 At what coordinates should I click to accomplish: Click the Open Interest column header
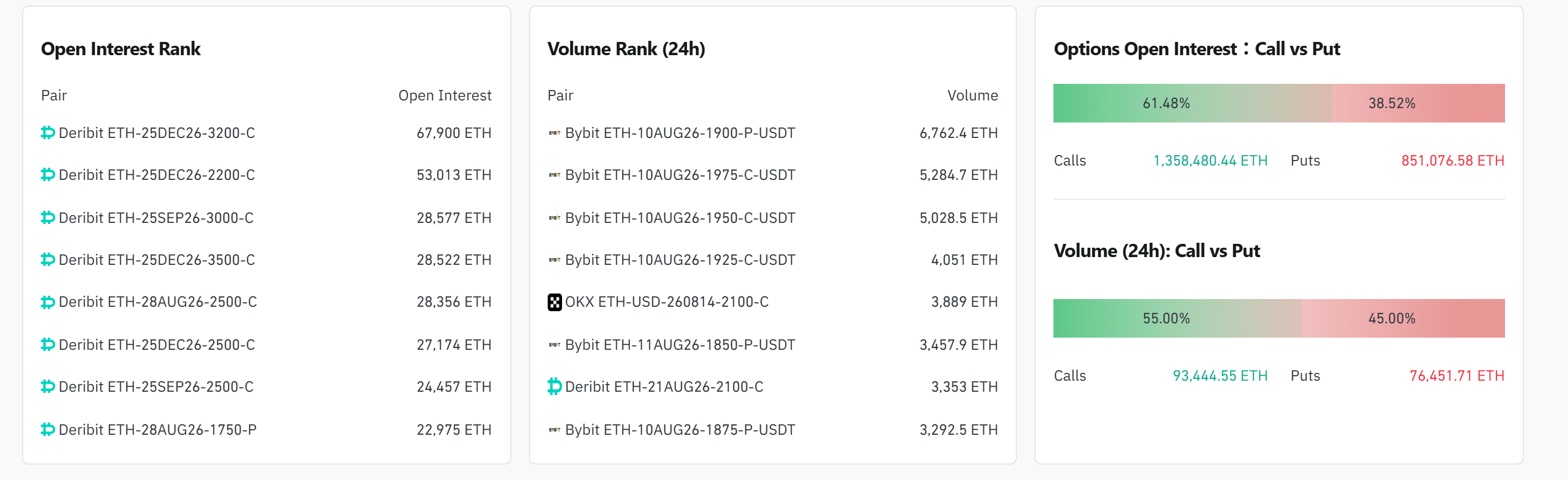(x=445, y=95)
